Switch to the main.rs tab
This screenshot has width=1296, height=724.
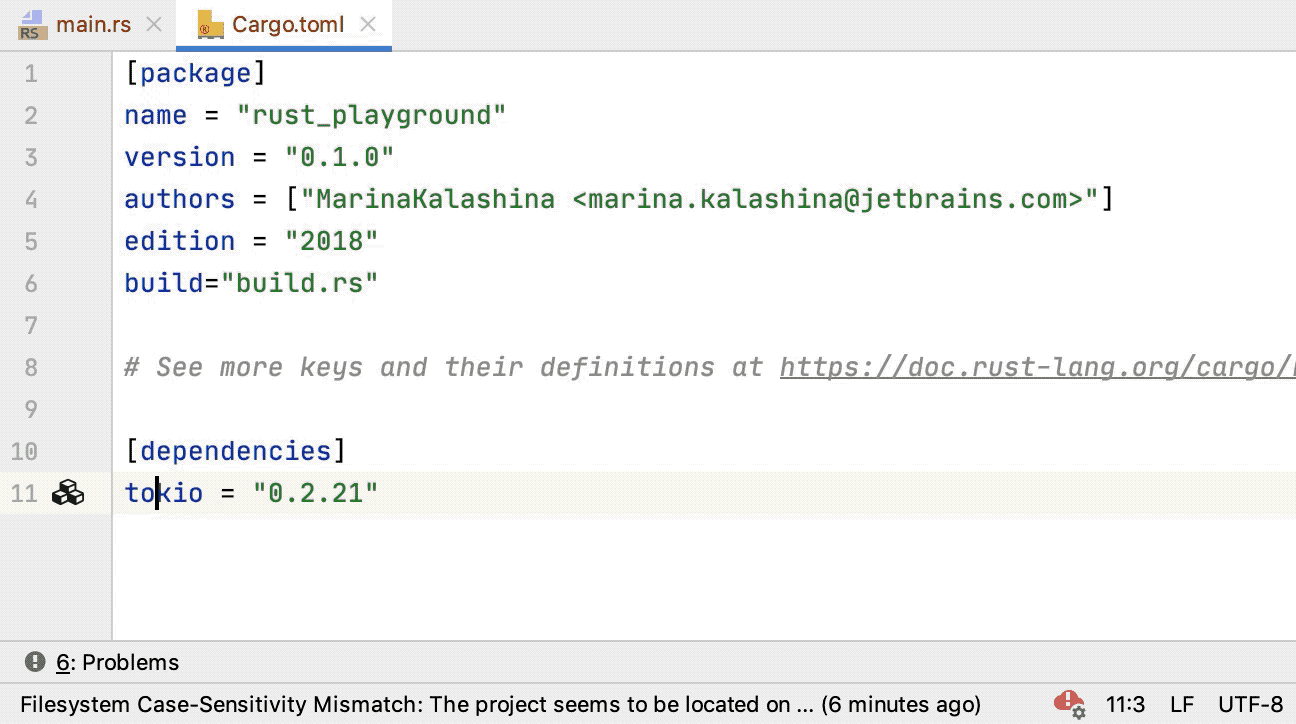[x=92, y=25]
